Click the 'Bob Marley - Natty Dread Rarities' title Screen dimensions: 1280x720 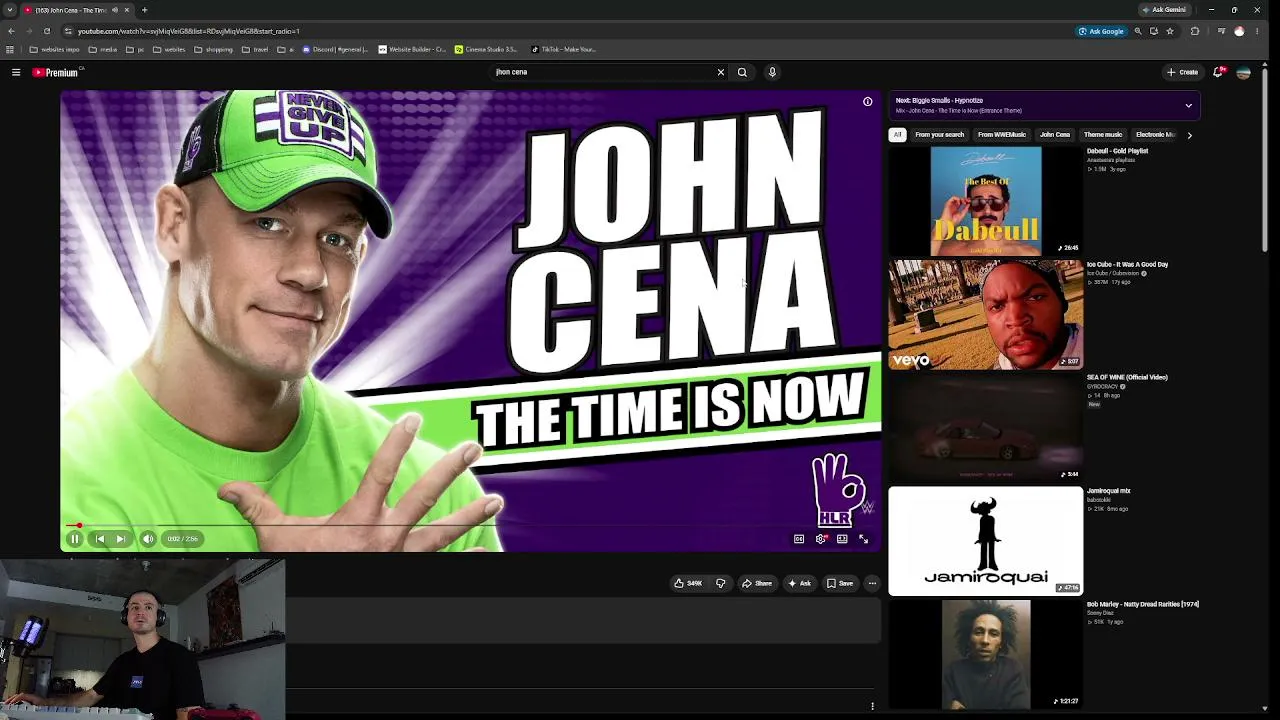coord(1142,605)
